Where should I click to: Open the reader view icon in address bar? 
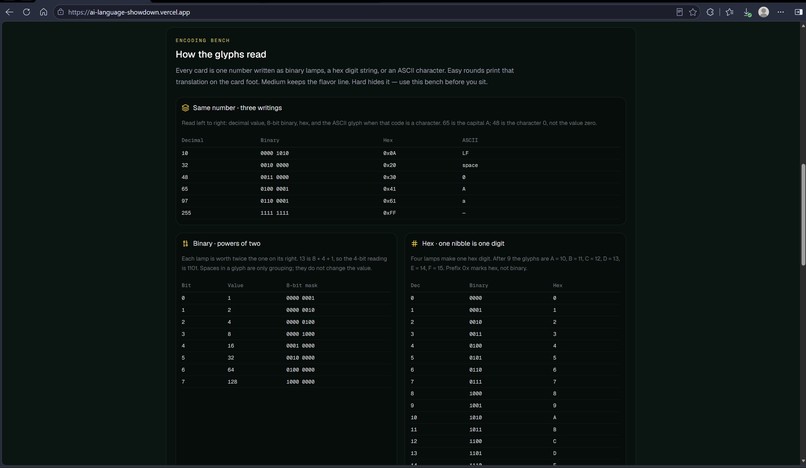click(x=679, y=12)
